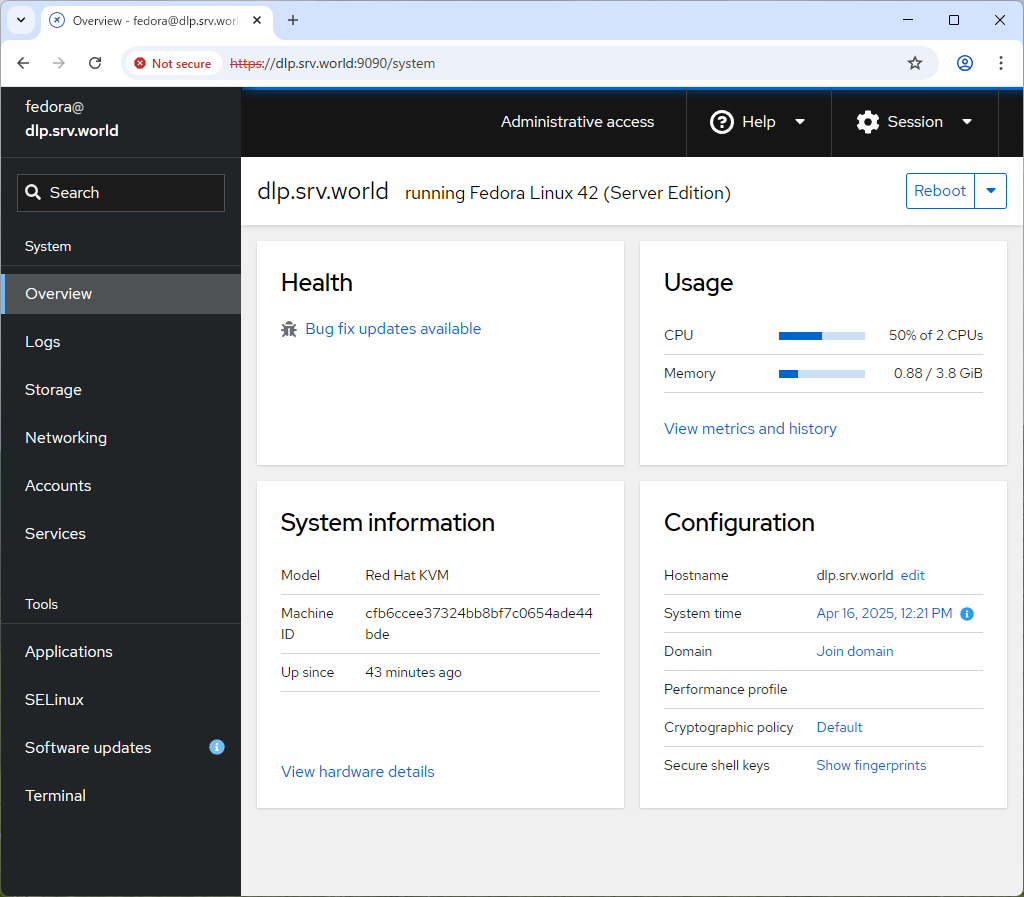Open View hardware details link
This screenshot has height=897, width=1024.
coord(358,772)
